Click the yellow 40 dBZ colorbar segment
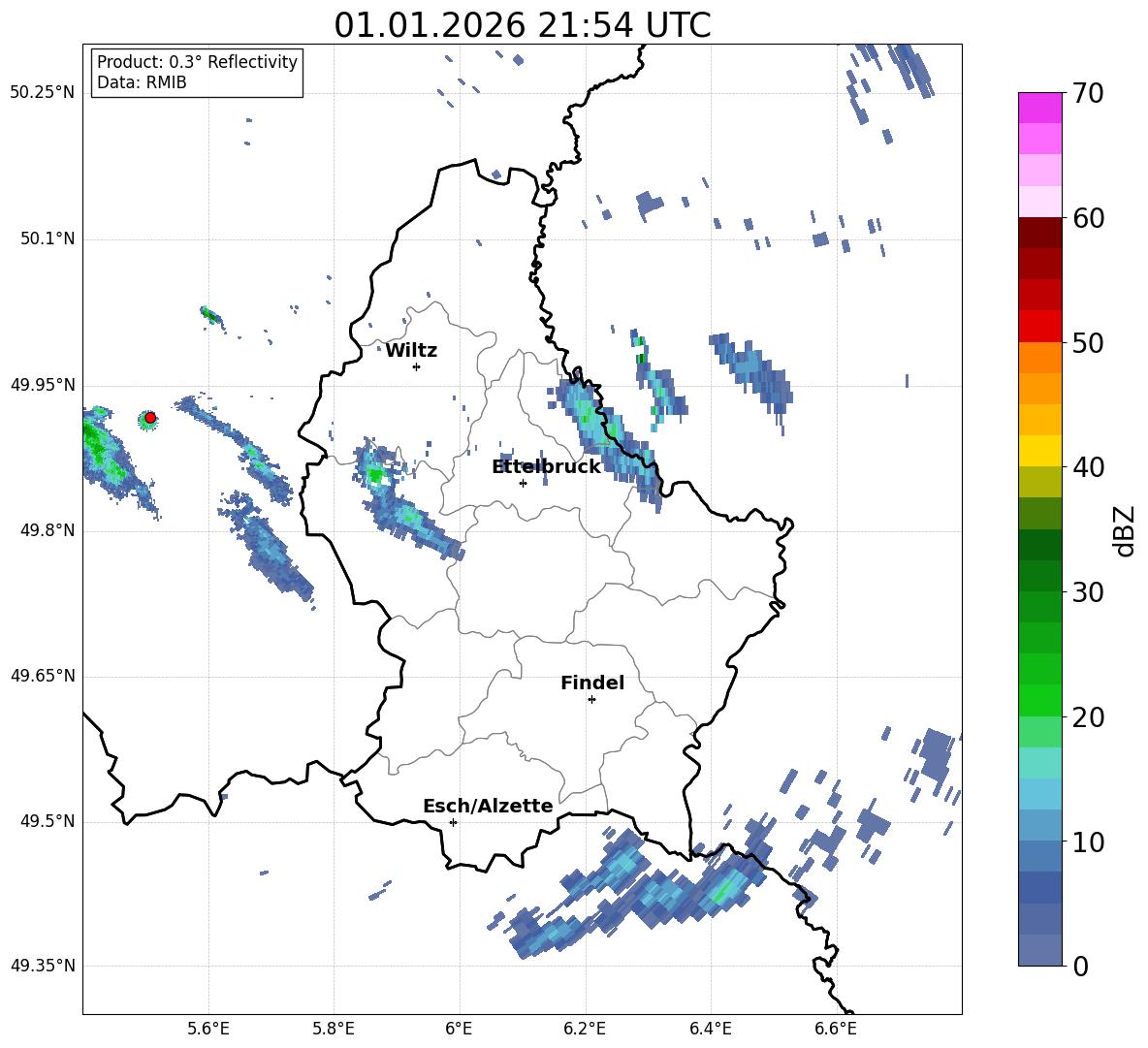Viewport: 1148px width, 1048px height. point(1040,451)
